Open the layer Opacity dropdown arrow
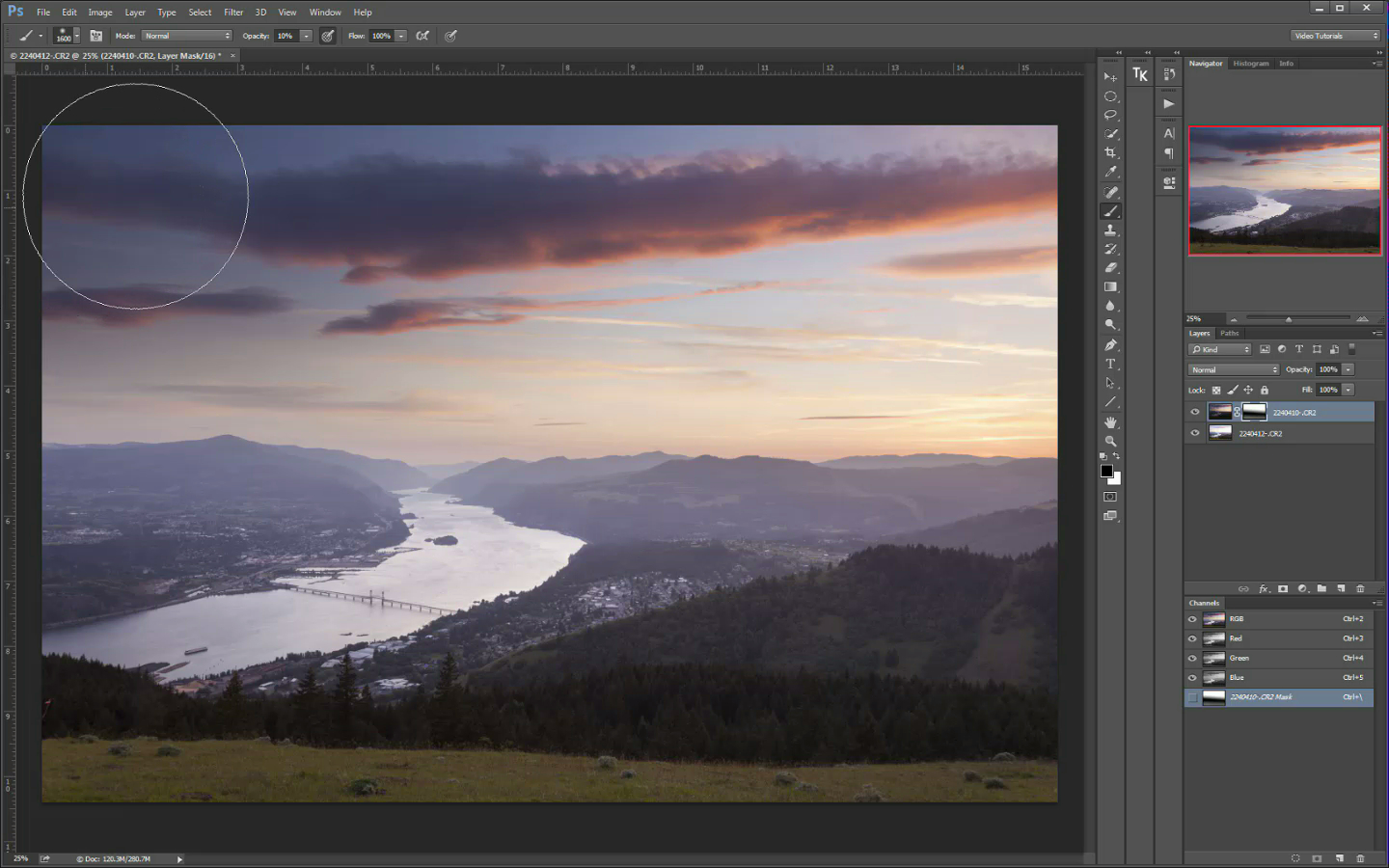The height and width of the screenshot is (868, 1389). click(x=1348, y=369)
